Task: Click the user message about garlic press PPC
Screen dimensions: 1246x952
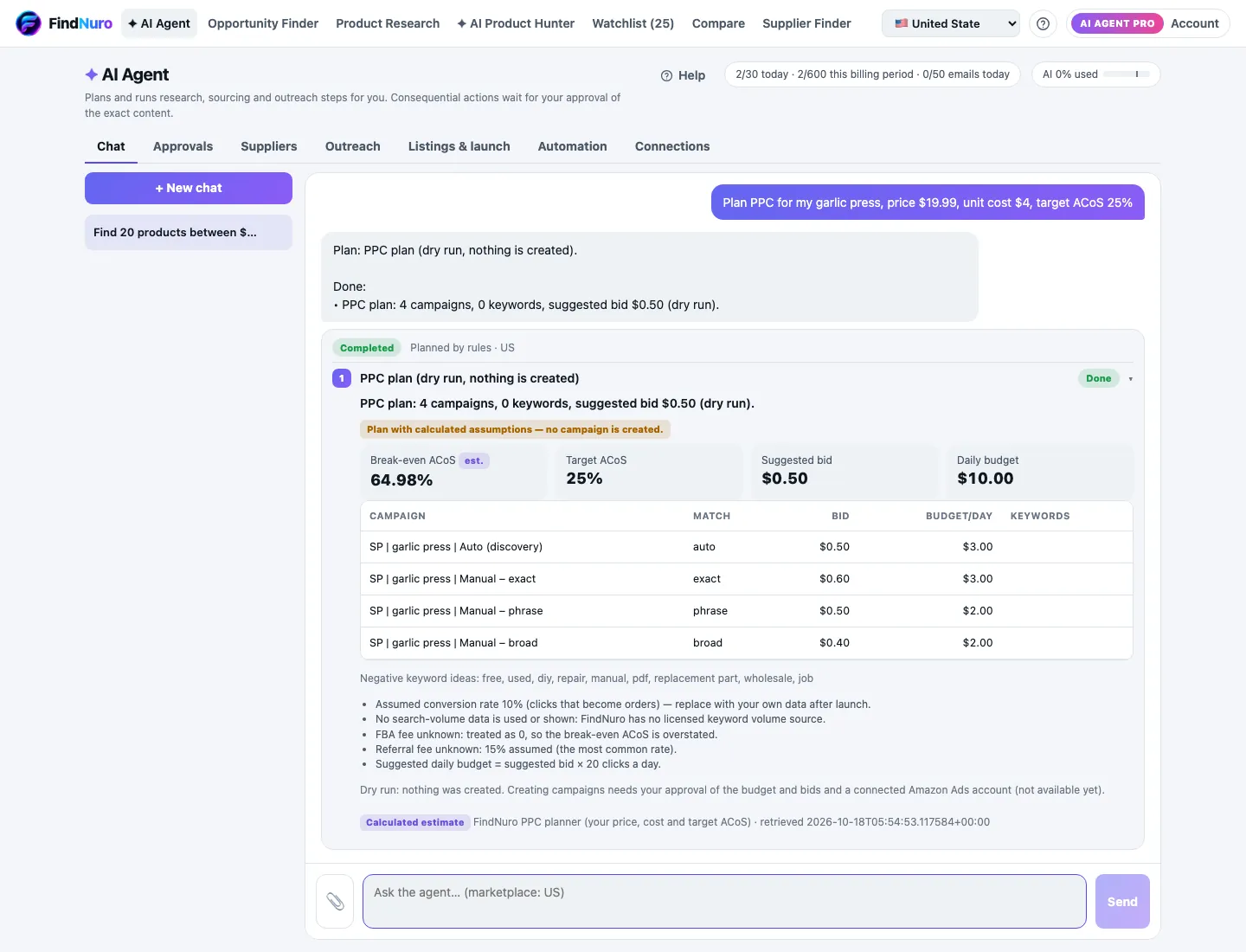Action: 928,203
